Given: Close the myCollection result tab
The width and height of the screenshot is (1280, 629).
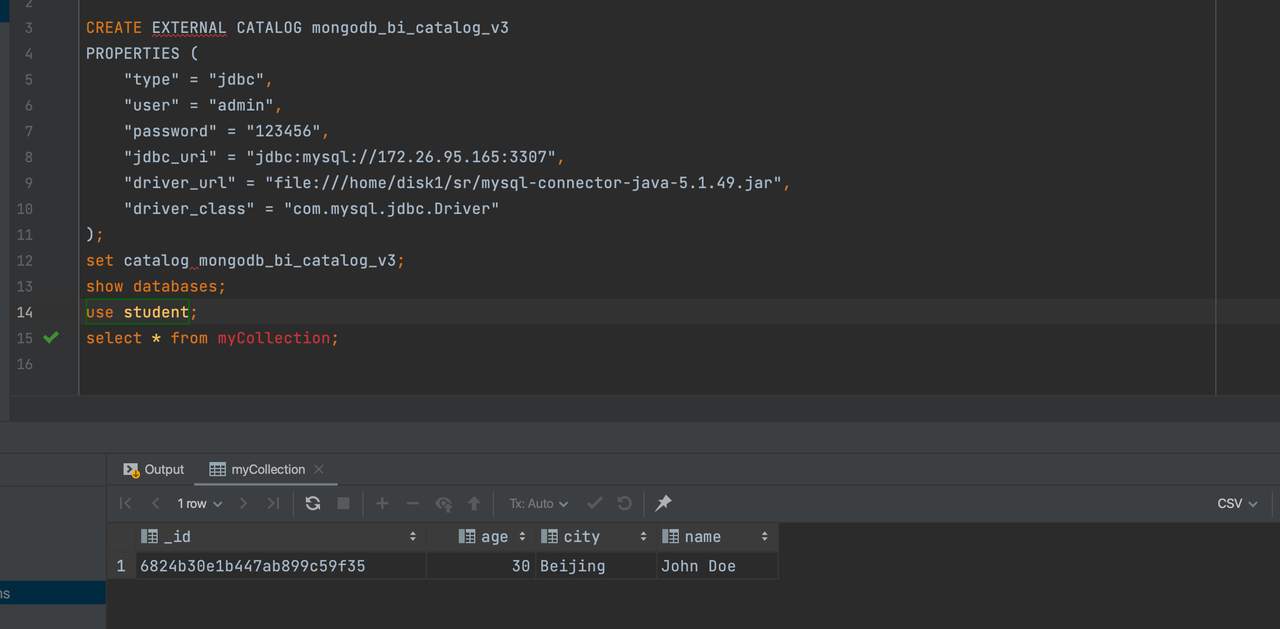Looking at the screenshot, I should pos(319,469).
